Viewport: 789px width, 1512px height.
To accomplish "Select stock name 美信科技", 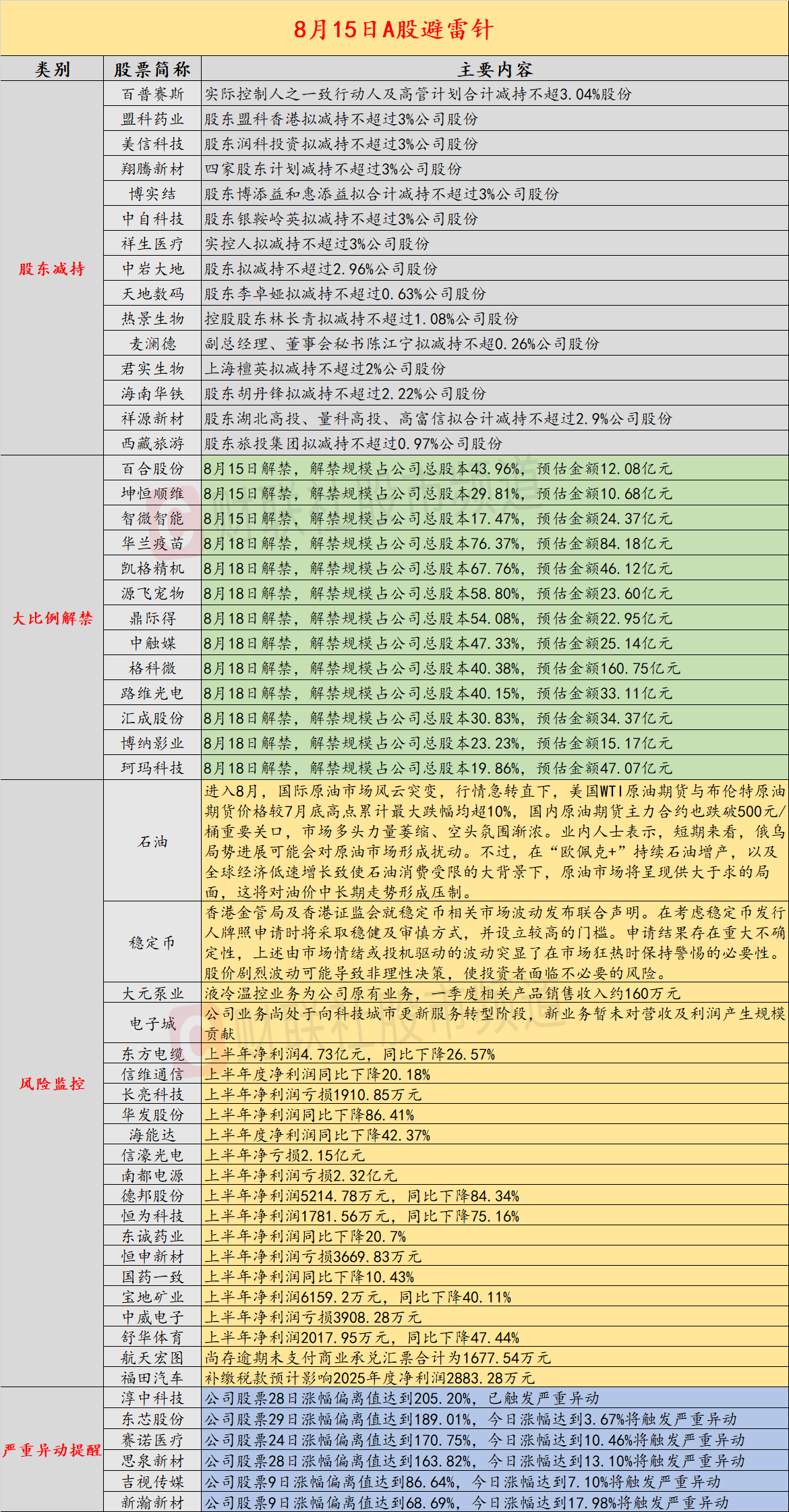I will coord(152,144).
